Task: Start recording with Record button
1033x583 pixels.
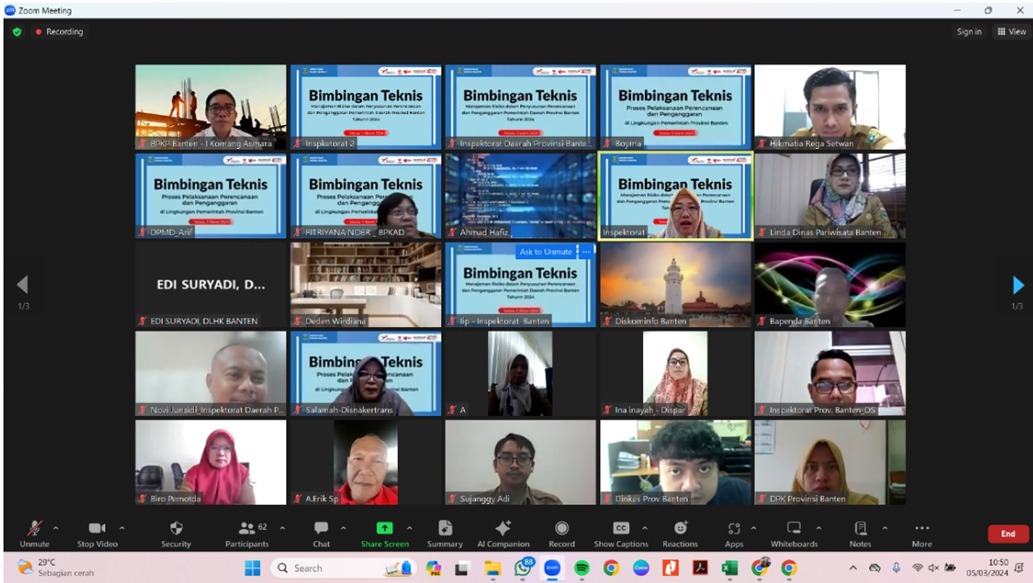Action: pos(562,530)
